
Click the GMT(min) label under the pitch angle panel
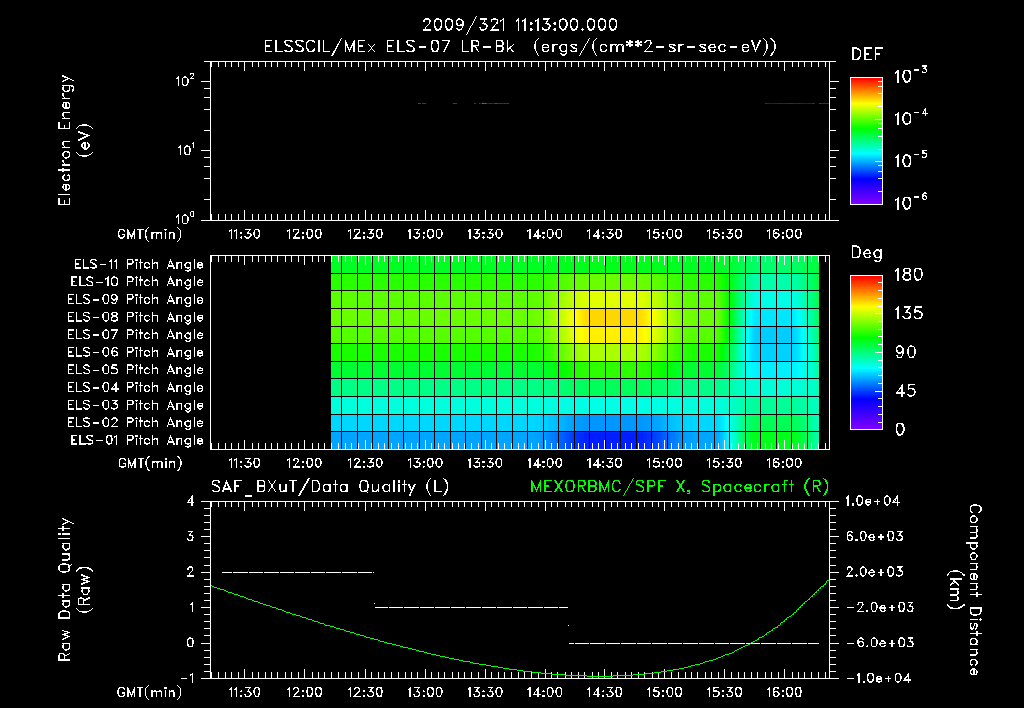coord(150,464)
